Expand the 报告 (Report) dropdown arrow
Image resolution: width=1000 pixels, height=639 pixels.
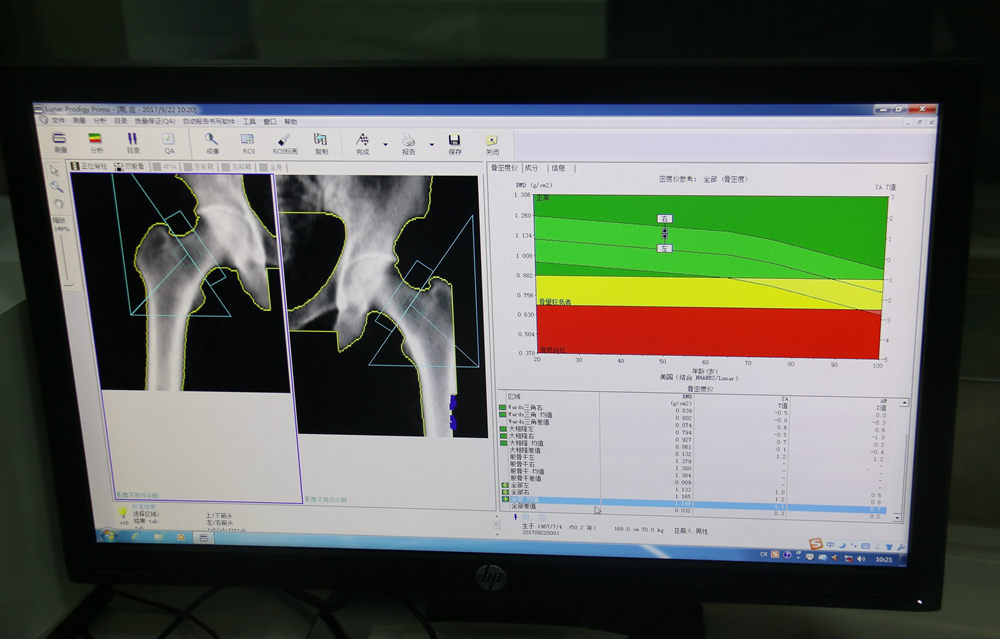click(x=432, y=145)
